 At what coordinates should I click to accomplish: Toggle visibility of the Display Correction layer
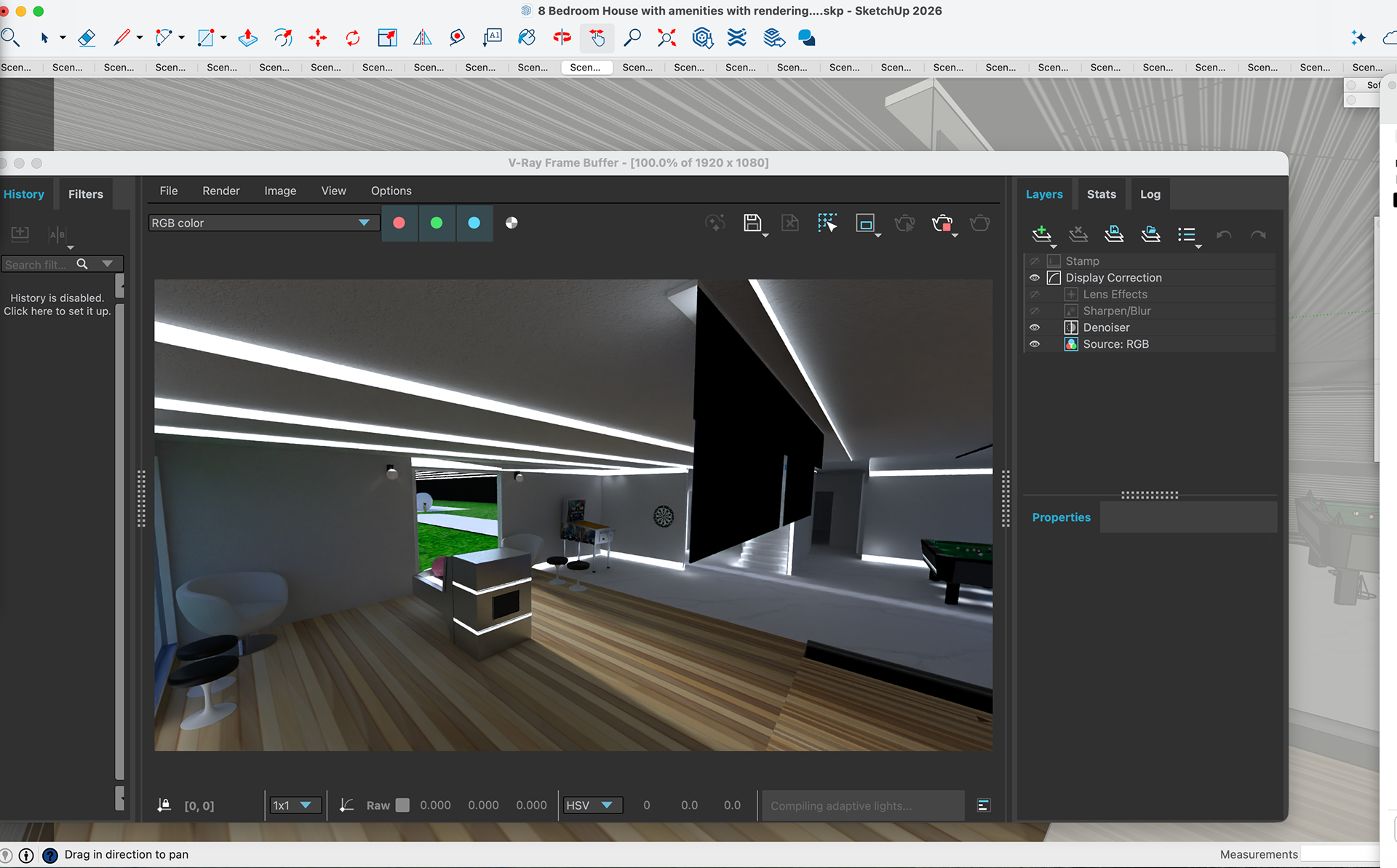click(x=1034, y=278)
